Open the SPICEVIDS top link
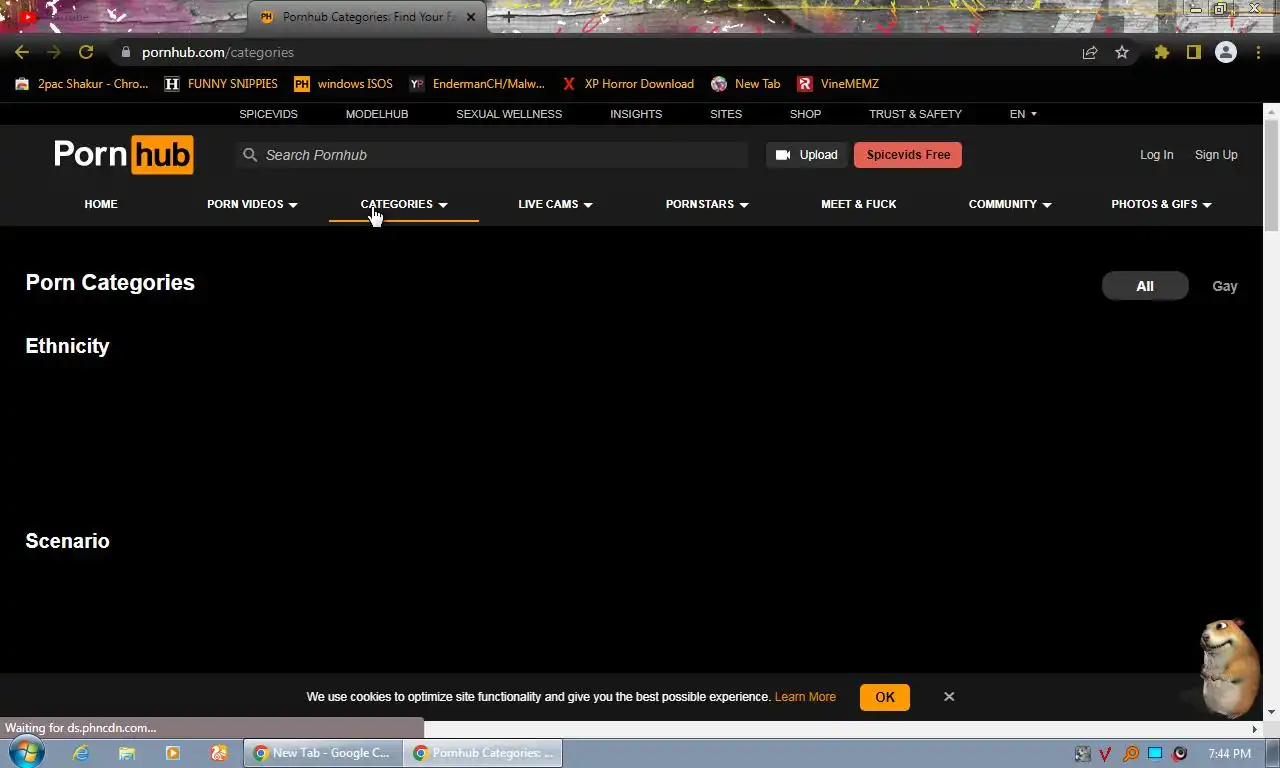 (268, 114)
